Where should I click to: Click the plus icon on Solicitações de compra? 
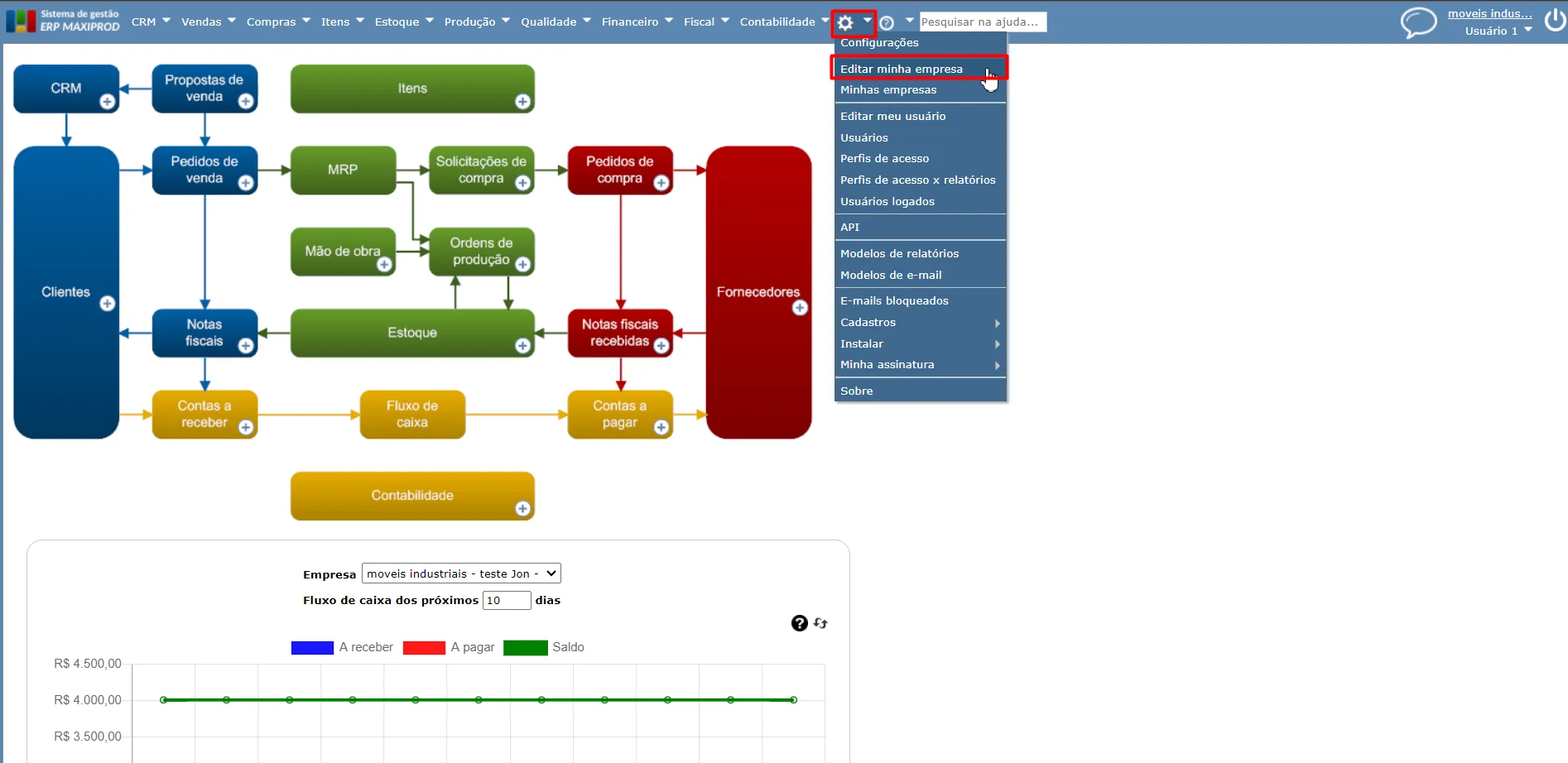click(522, 183)
